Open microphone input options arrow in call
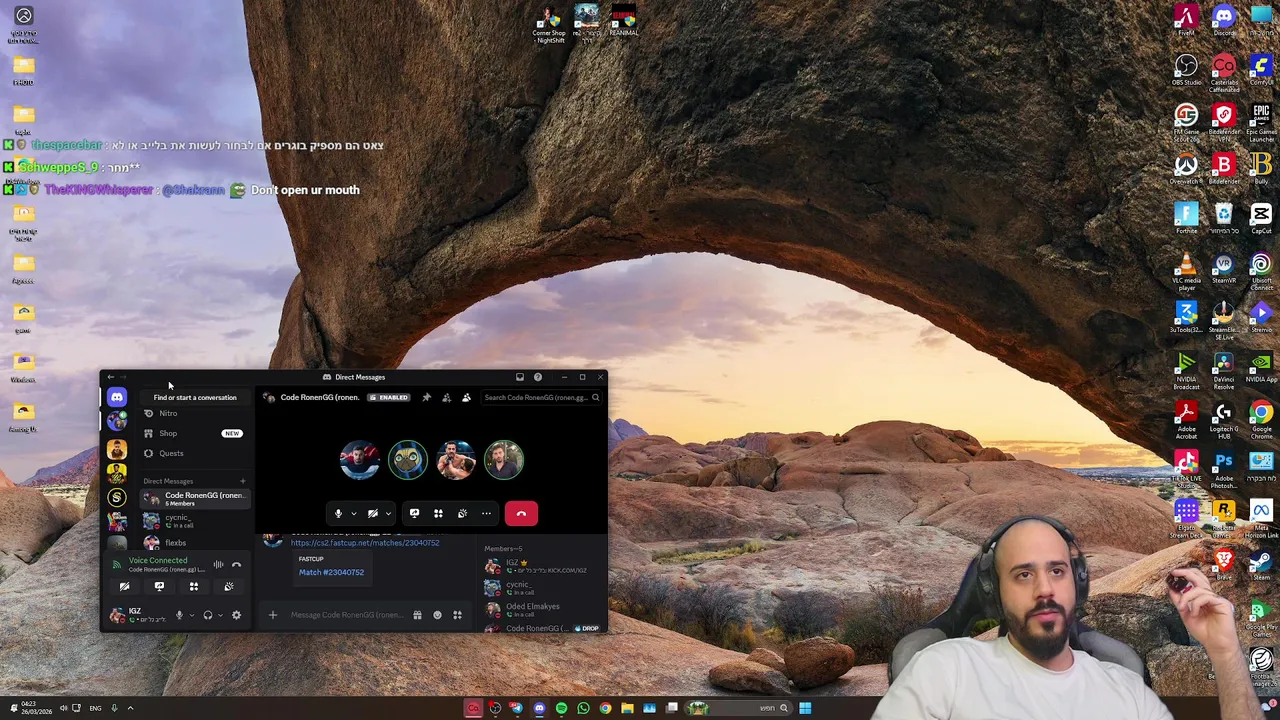 point(353,514)
